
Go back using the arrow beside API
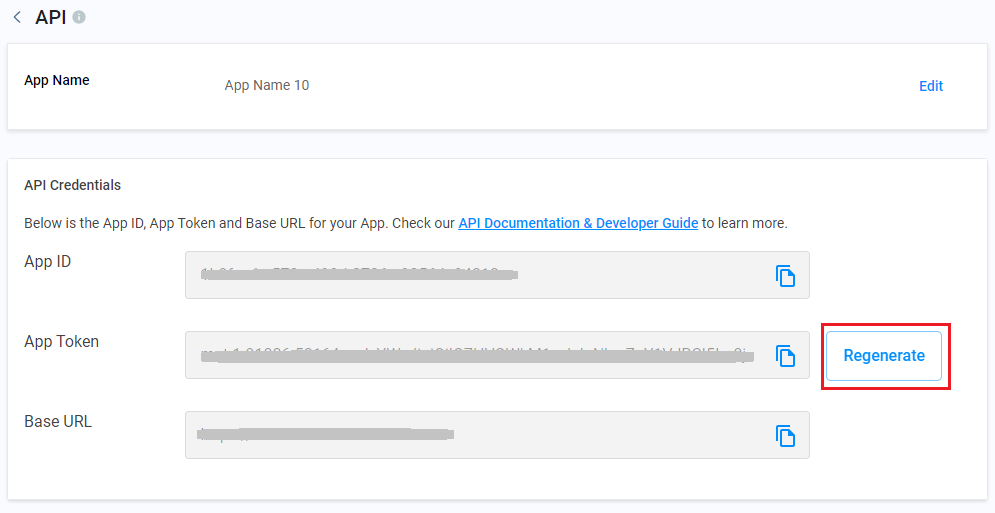(17, 17)
